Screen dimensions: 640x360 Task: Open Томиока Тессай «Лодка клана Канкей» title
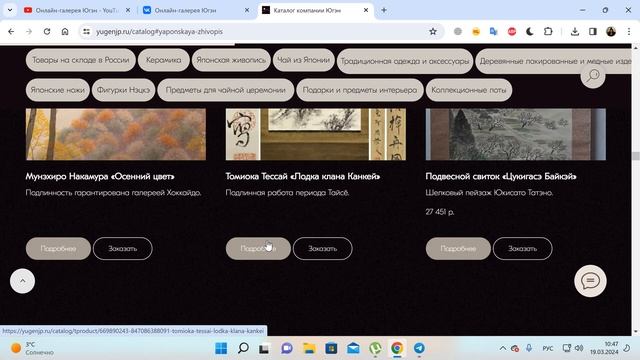(303, 176)
